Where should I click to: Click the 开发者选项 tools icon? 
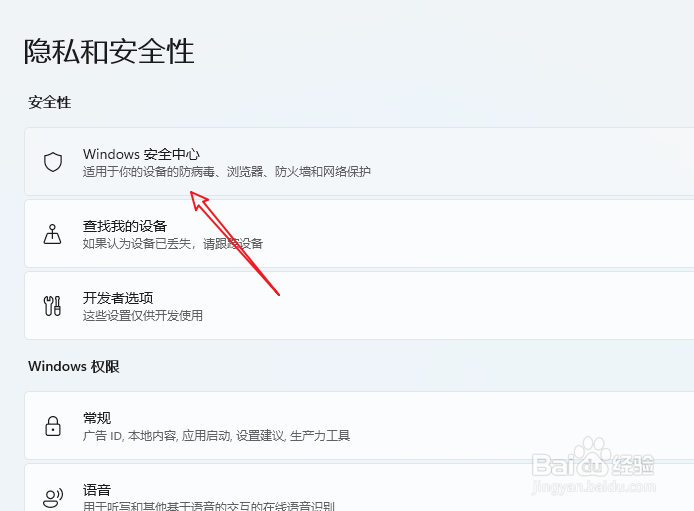[52, 306]
